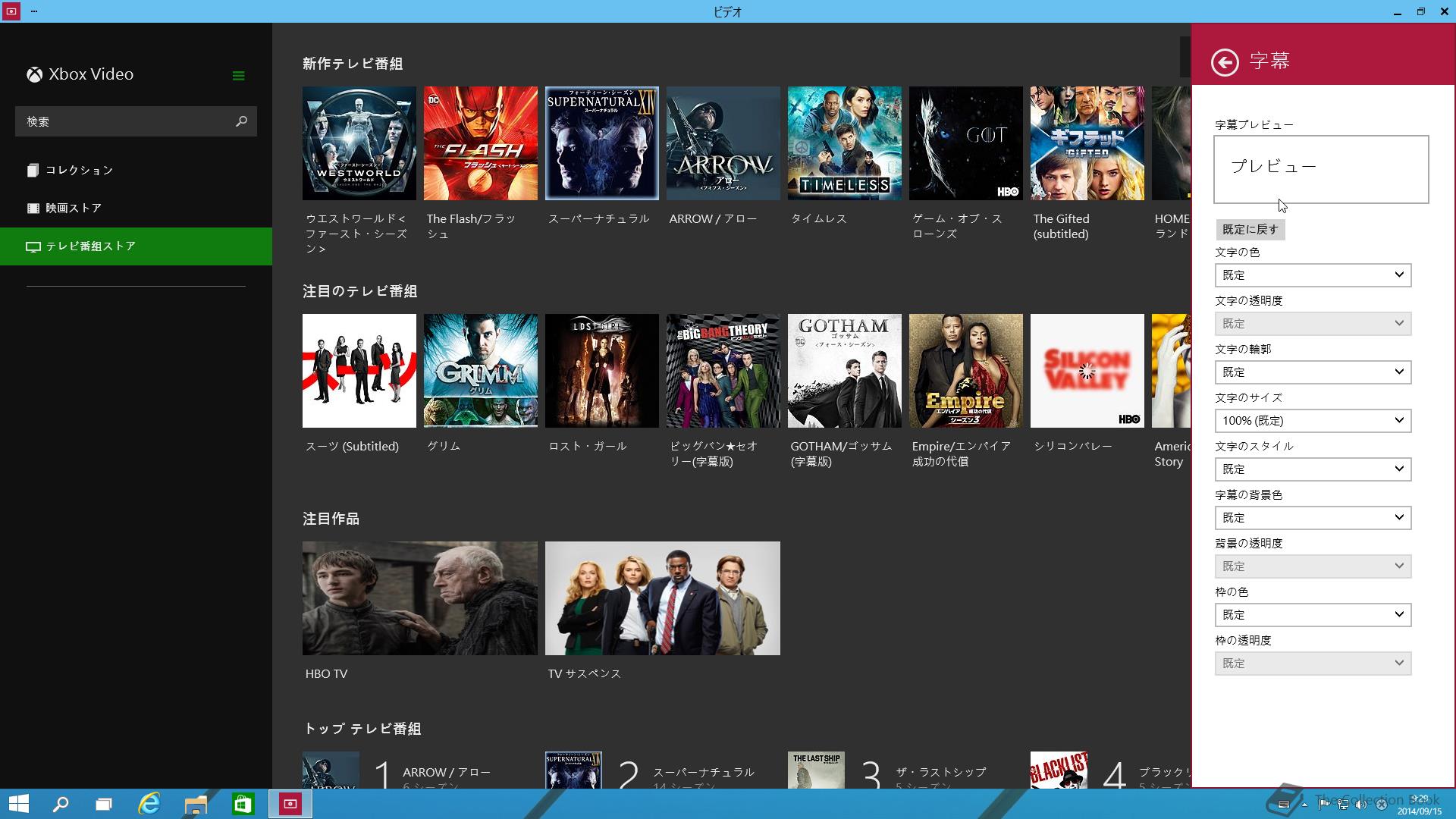This screenshot has width=1456, height=819.
Task: Open ARROW thumbnail in 新作テレビ番組
Action: click(x=723, y=143)
